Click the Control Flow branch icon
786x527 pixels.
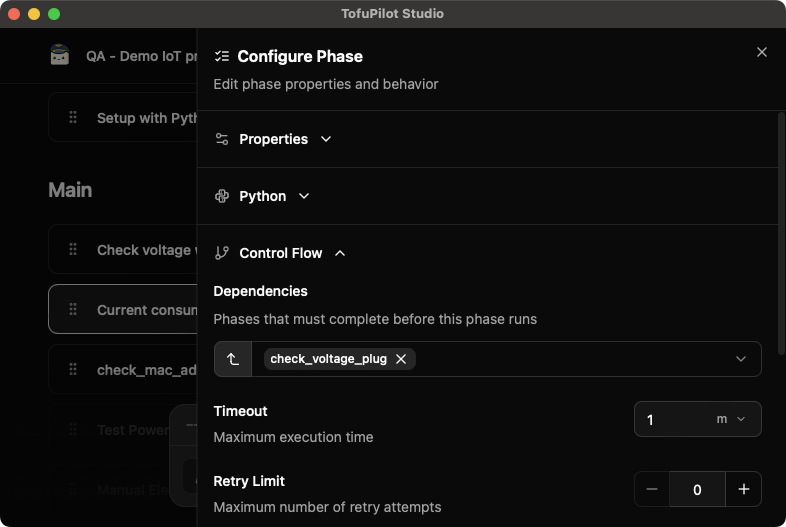222,253
